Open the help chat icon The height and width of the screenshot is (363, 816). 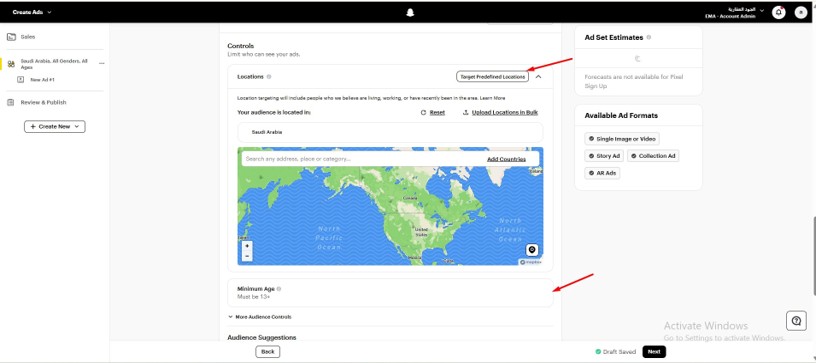tap(796, 320)
